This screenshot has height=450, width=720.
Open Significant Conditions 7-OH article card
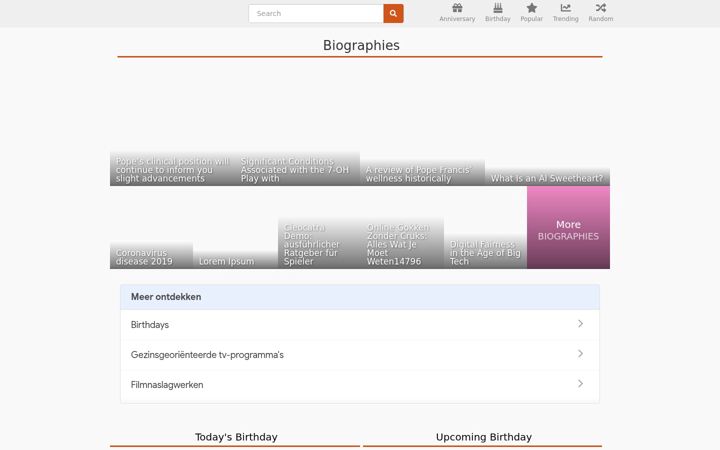tap(297, 124)
